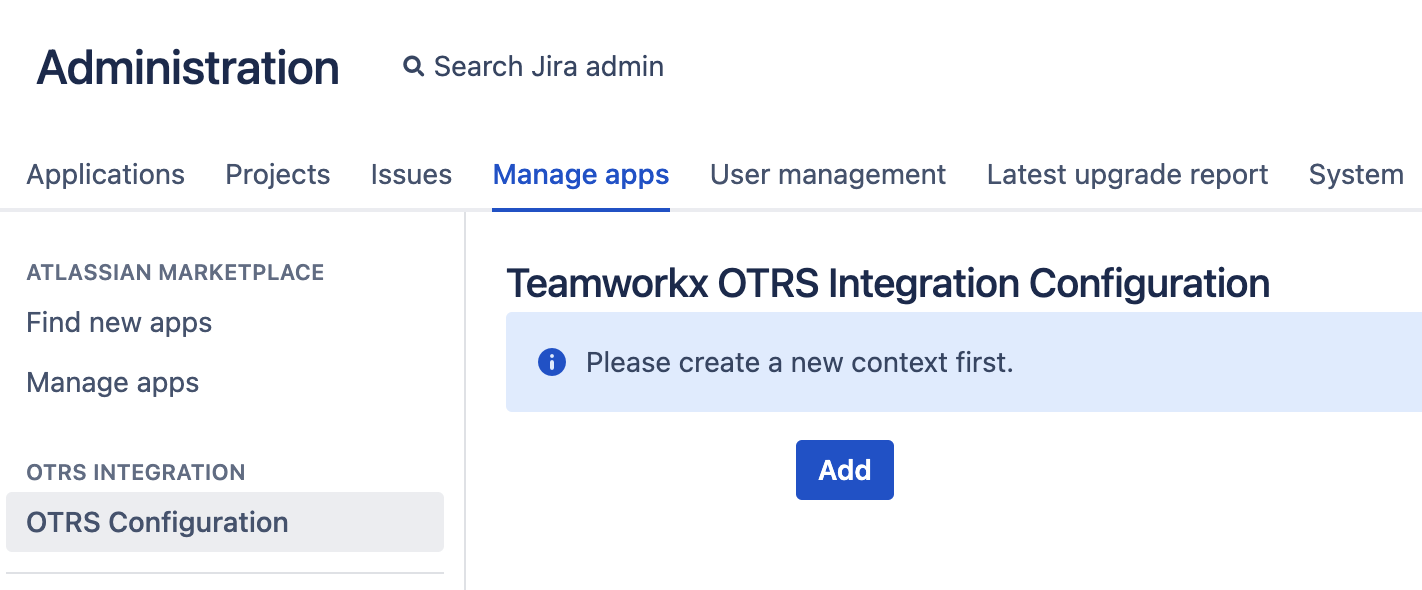
Task: Click the magnifier search icon
Action: pos(413,67)
